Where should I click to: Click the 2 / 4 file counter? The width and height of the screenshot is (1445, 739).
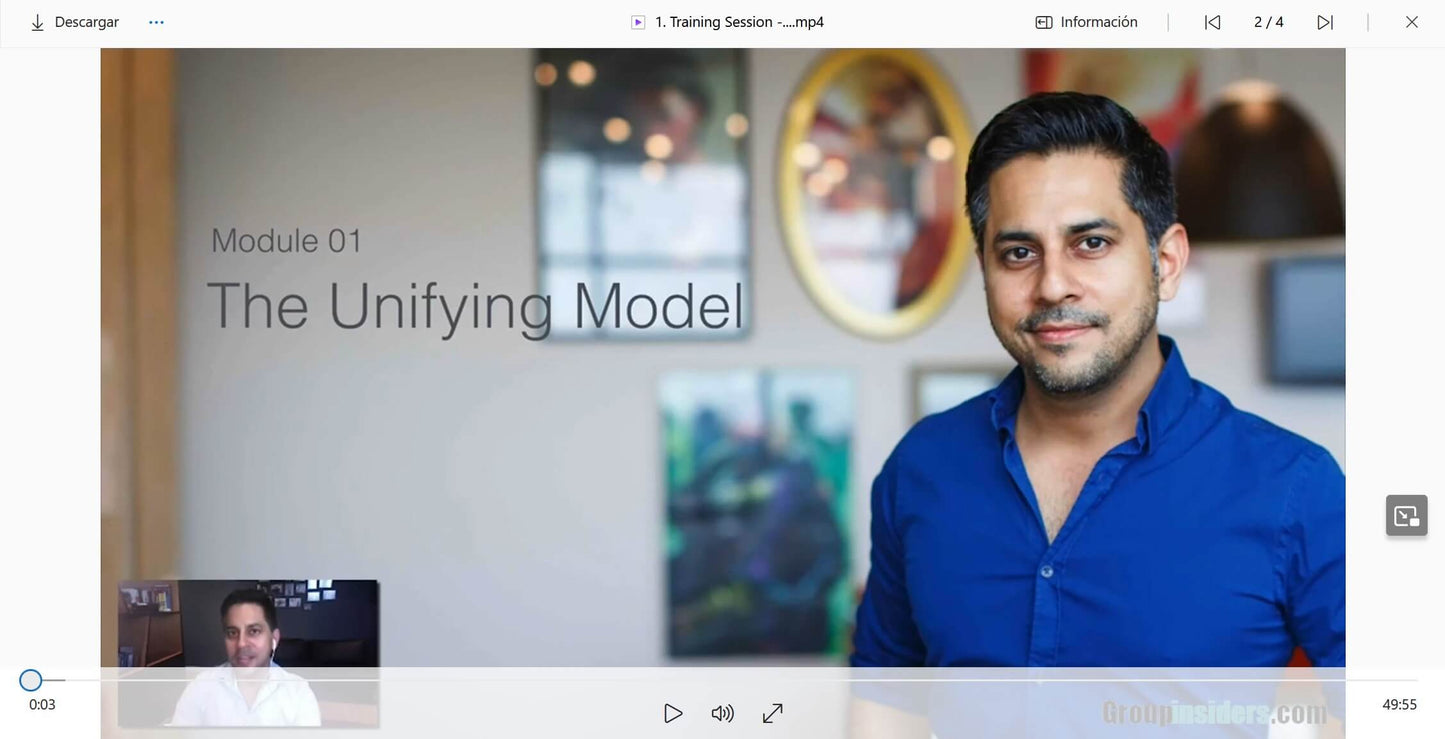pyautogui.click(x=1268, y=22)
